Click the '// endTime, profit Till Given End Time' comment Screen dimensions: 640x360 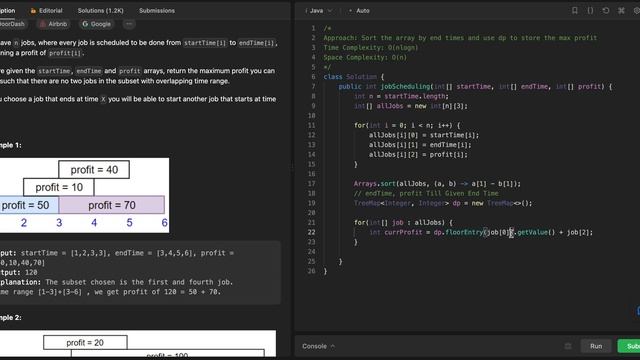(426, 193)
